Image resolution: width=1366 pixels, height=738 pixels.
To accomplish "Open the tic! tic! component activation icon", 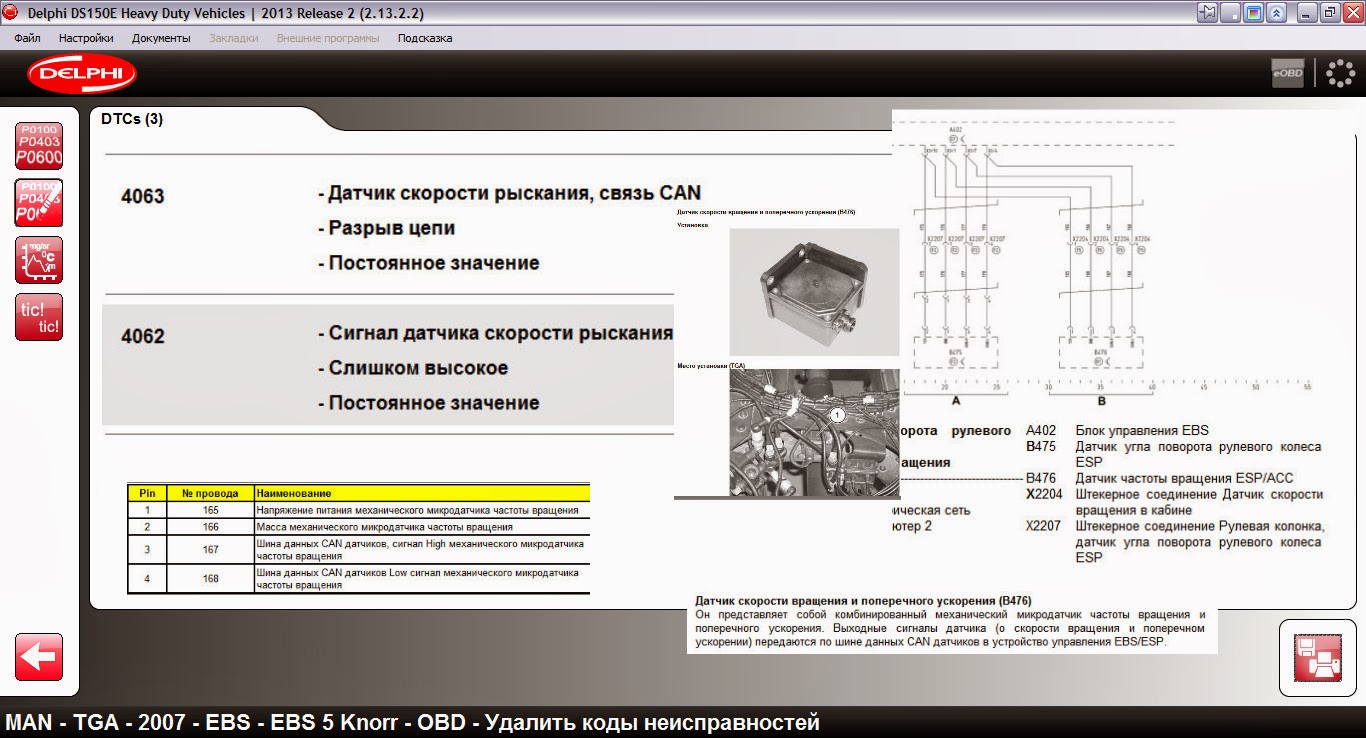I will (39, 317).
